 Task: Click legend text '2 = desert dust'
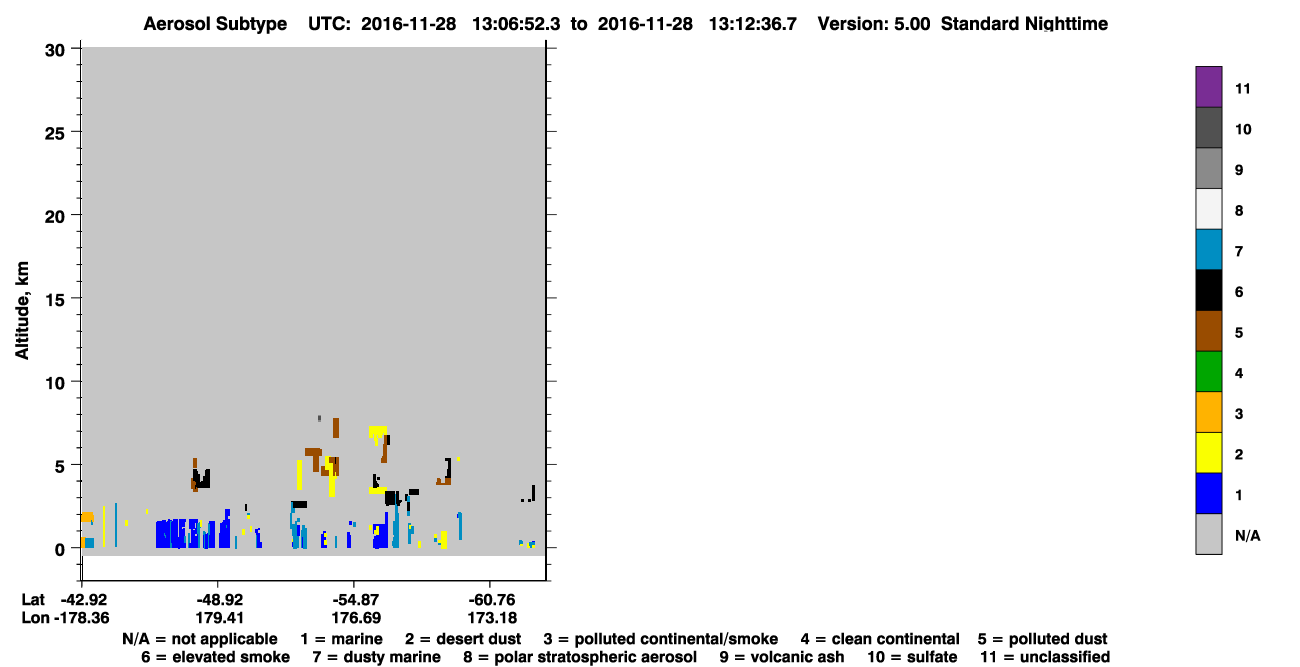pos(463,639)
